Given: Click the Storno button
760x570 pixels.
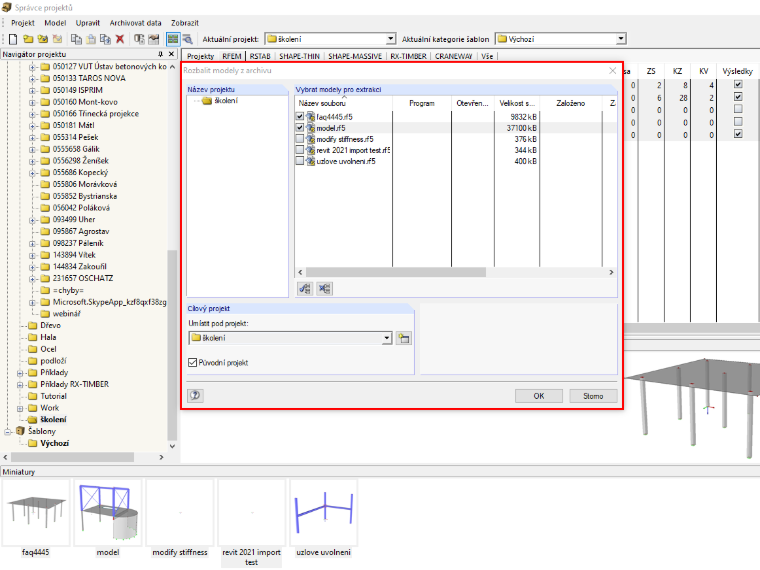Looking at the screenshot, I should (593, 396).
